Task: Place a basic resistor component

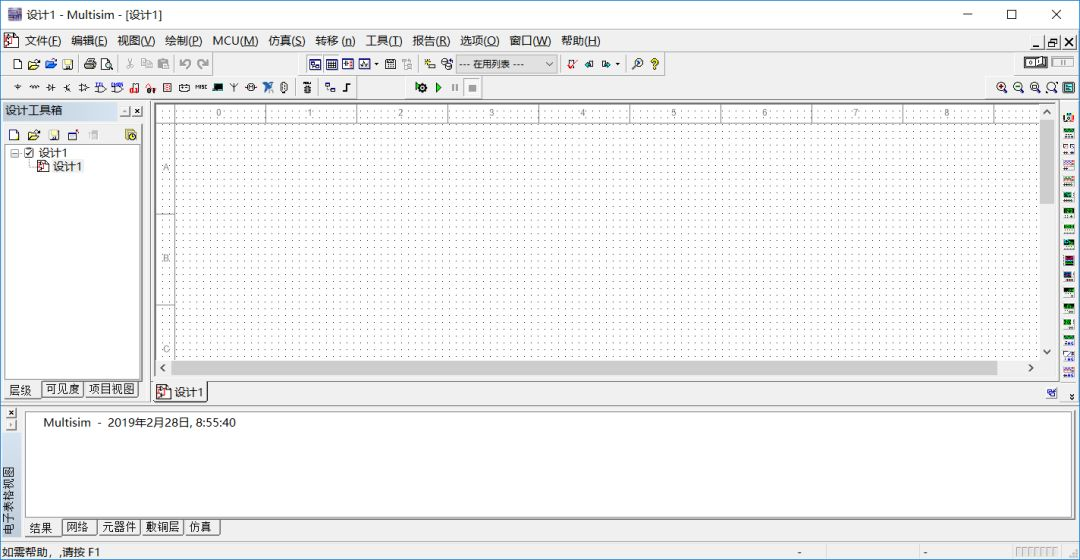Action: [34, 87]
